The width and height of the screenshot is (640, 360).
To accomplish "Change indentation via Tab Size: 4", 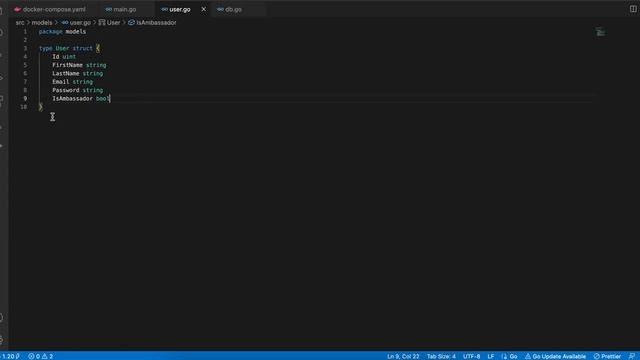I will click(441, 356).
